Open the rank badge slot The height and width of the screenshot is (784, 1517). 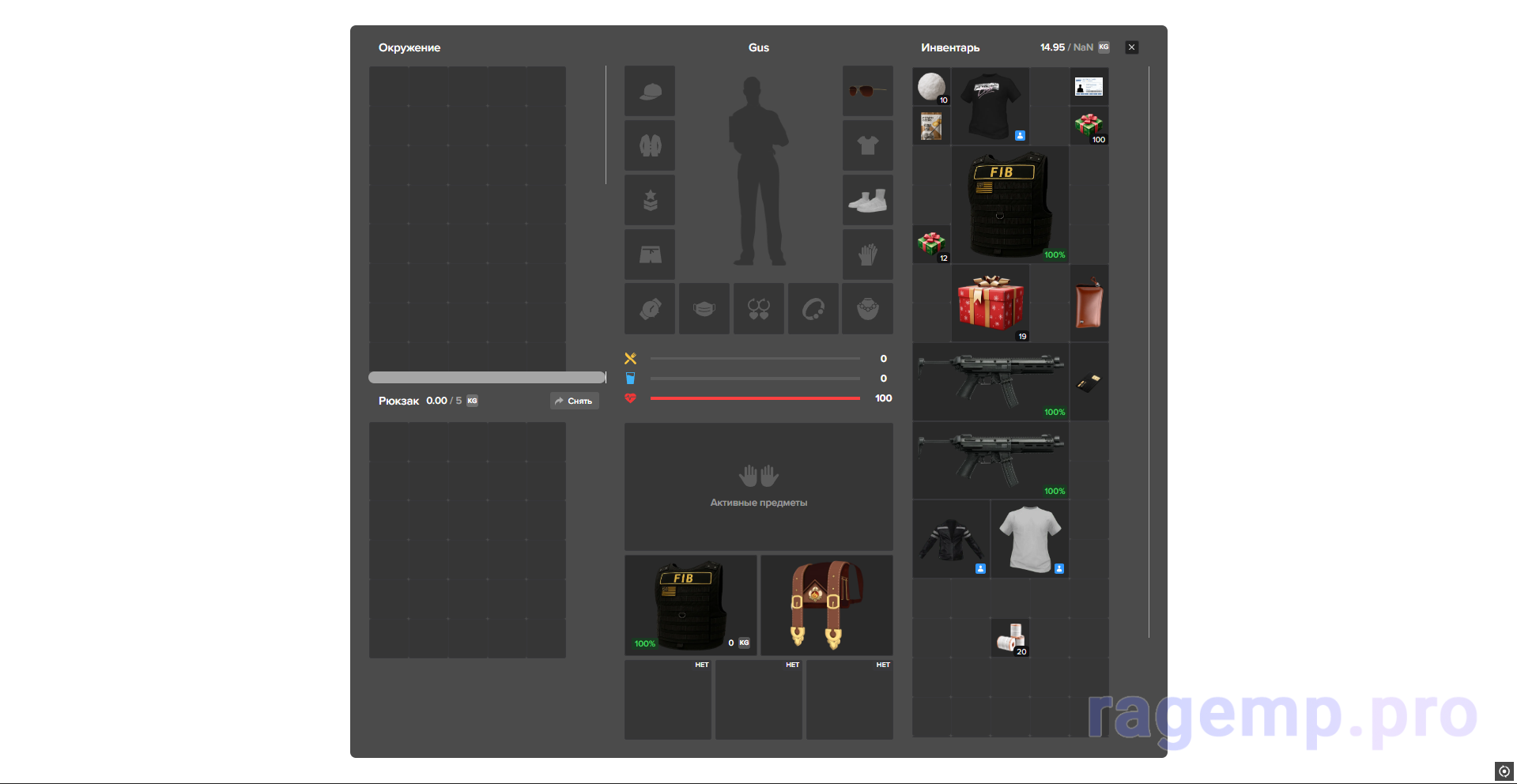click(650, 200)
